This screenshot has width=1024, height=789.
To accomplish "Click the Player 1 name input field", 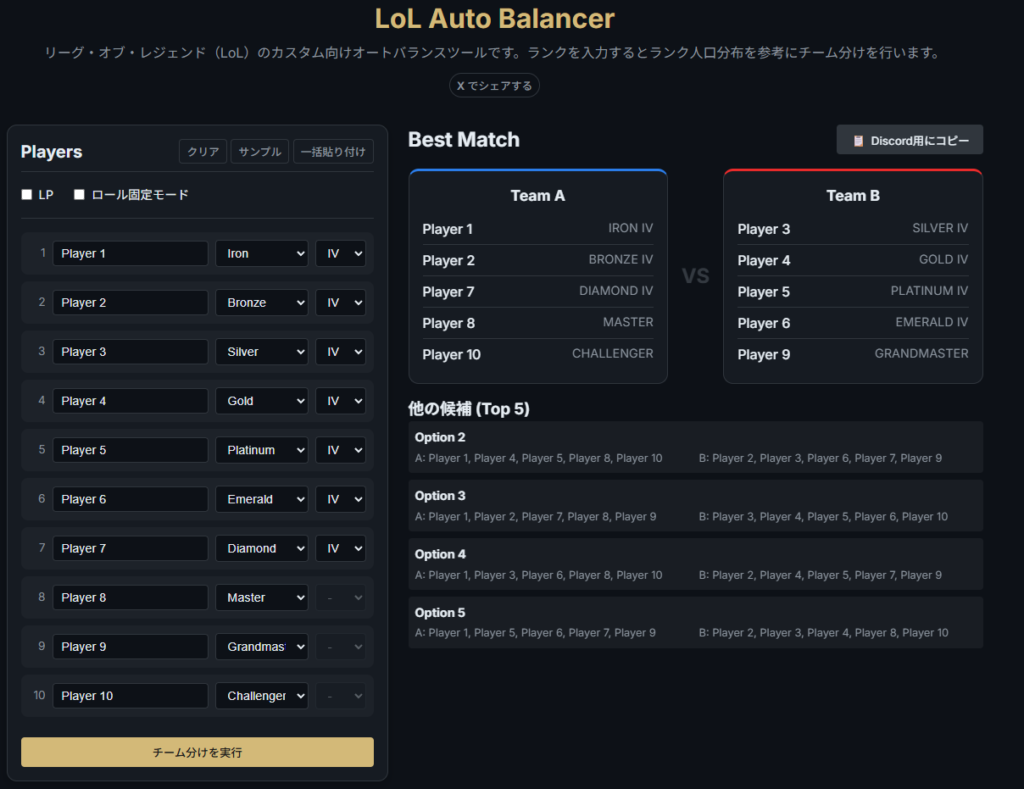I will pyautogui.click(x=130, y=254).
